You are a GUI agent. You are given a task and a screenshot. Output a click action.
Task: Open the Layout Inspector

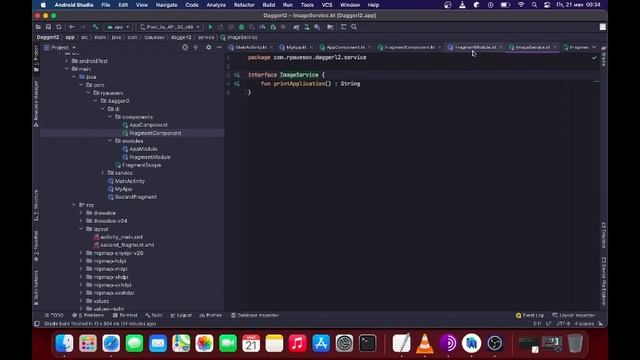tap(573, 316)
